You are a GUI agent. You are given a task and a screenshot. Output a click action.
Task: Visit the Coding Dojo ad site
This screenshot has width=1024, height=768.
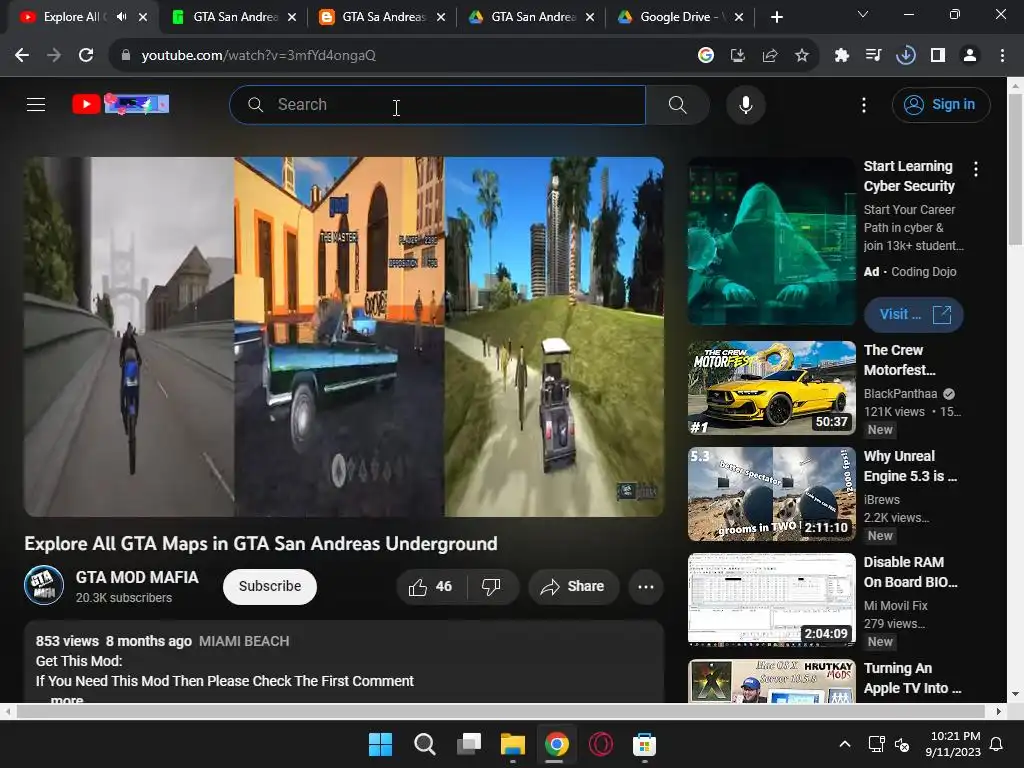coord(914,314)
